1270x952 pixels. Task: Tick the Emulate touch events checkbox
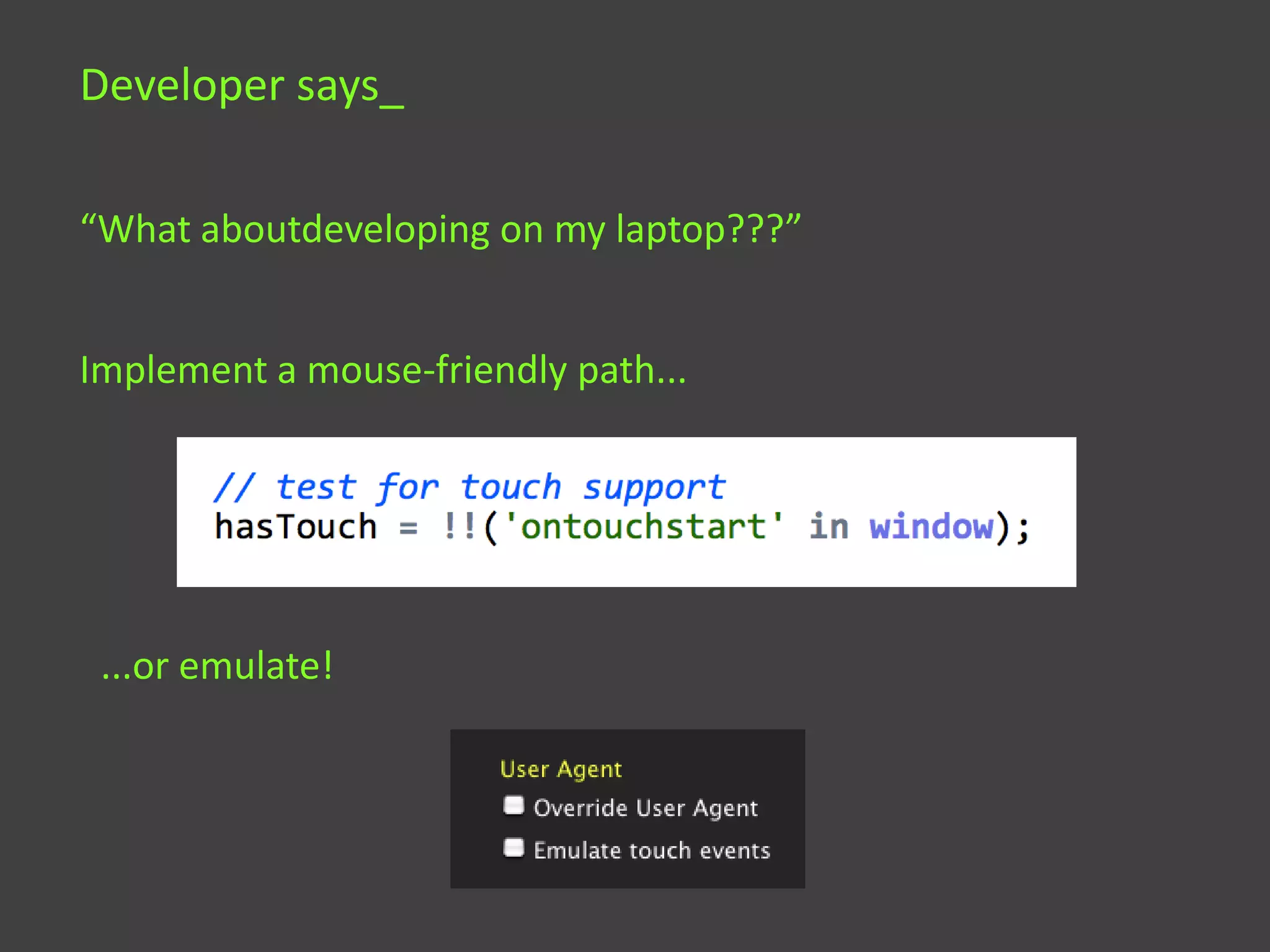[513, 847]
